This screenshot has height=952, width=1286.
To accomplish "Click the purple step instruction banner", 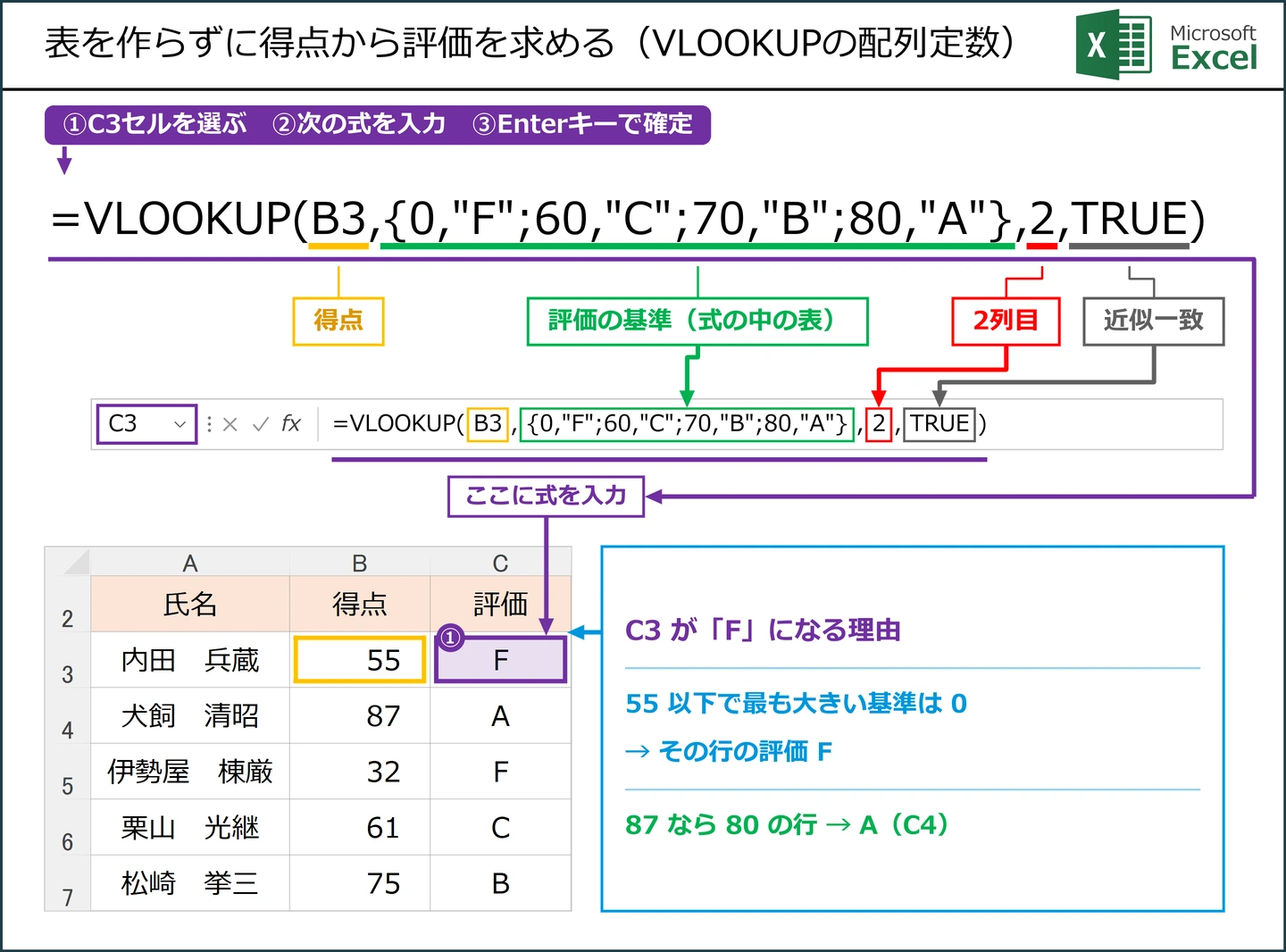I will 378,124.
